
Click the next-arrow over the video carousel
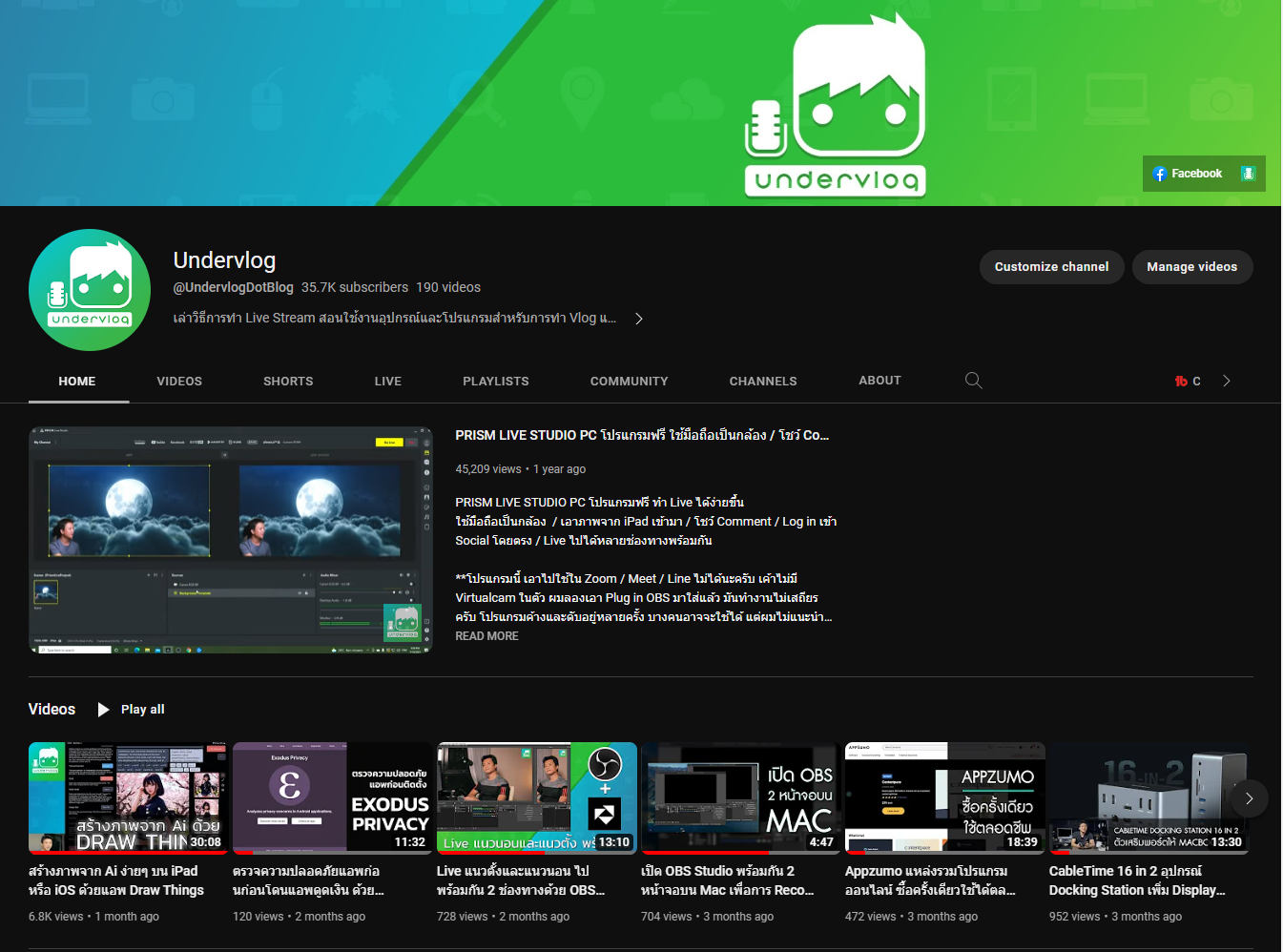(1249, 798)
